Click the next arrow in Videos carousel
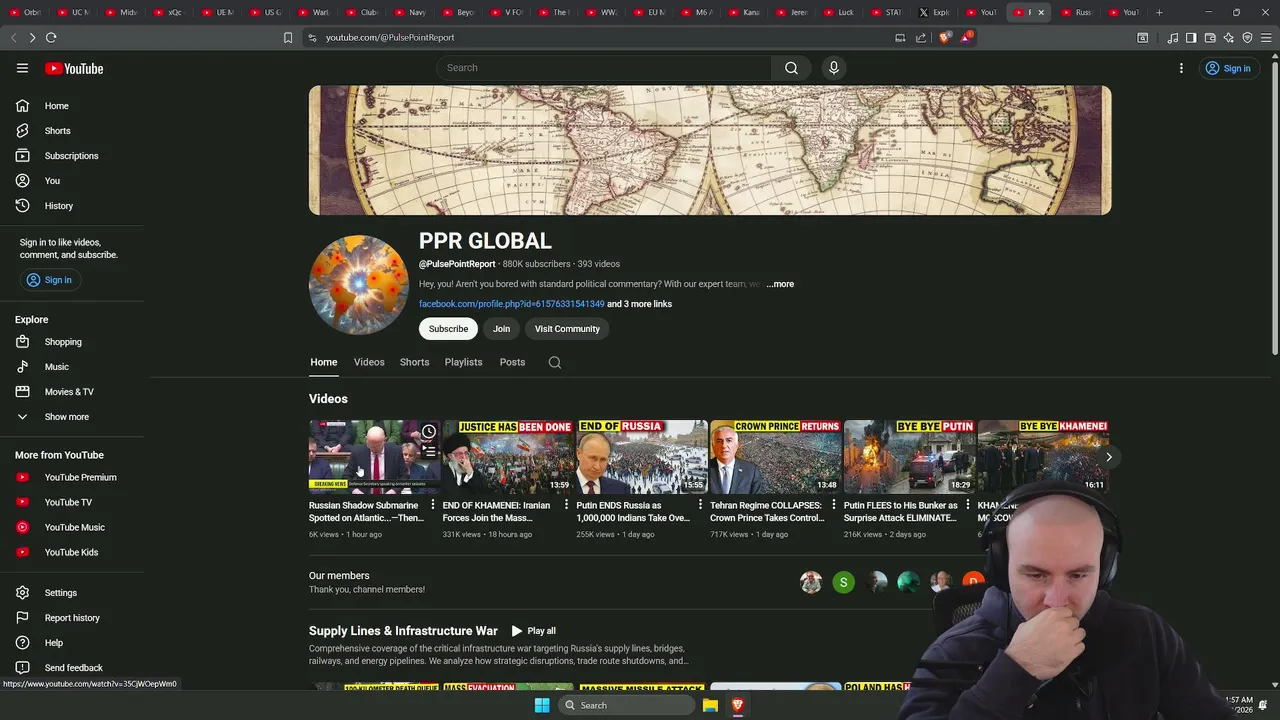 pos(1108,457)
